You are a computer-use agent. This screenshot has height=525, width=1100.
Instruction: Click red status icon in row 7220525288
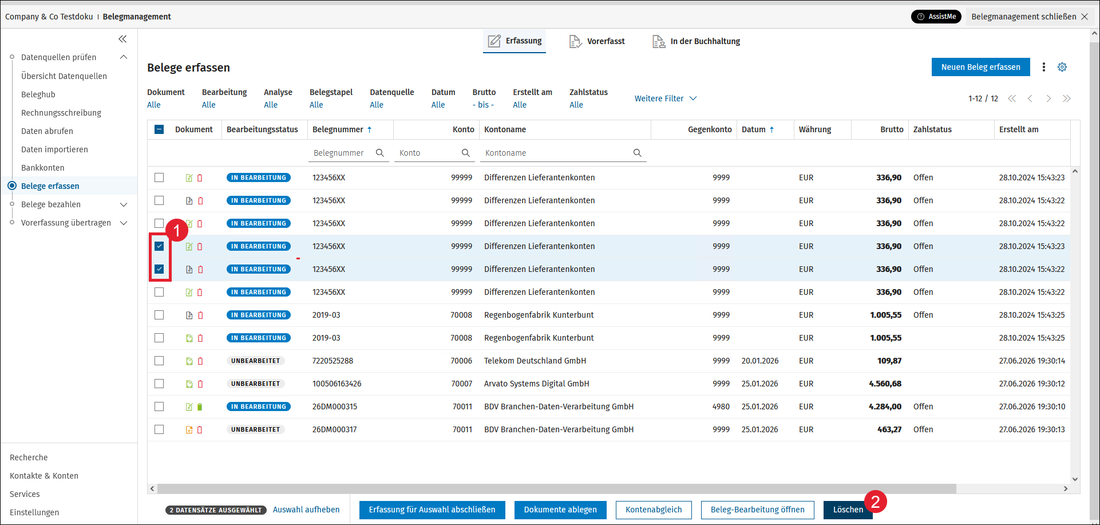pyautogui.click(x=201, y=361)
